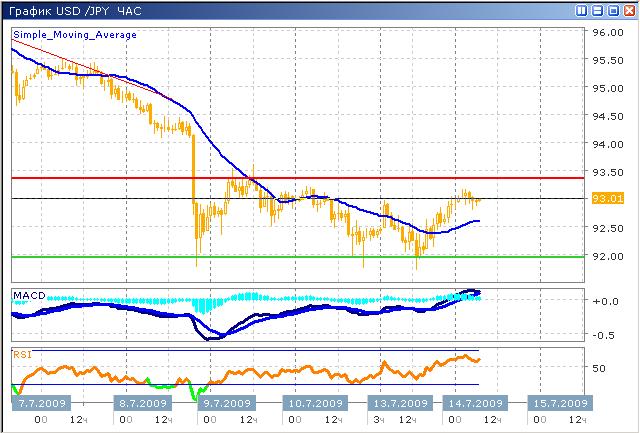Click the vertical split pause-like title bar icon

point(582,10)
